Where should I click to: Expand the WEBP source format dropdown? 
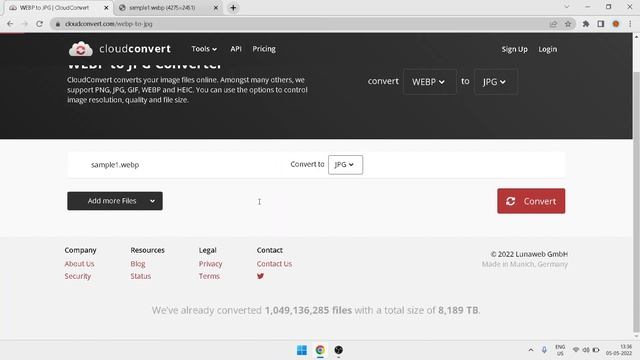coord(429,82)
